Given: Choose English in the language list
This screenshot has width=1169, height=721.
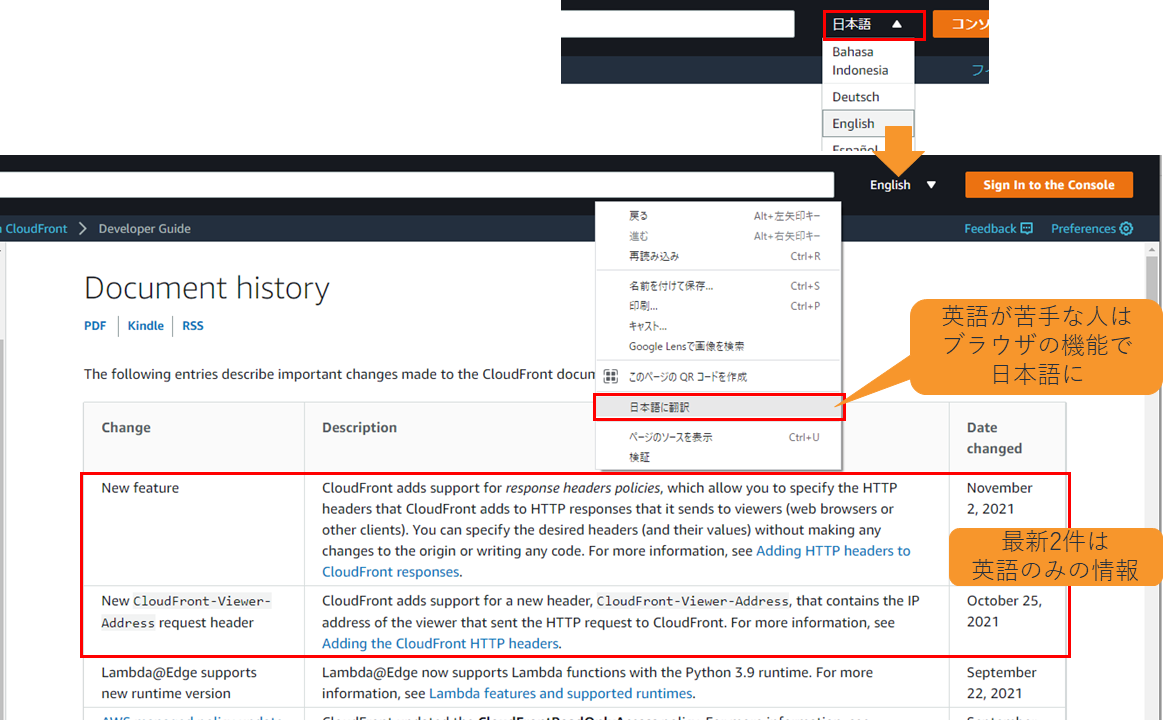Looking at the screenshot, I should pos(868,124).
